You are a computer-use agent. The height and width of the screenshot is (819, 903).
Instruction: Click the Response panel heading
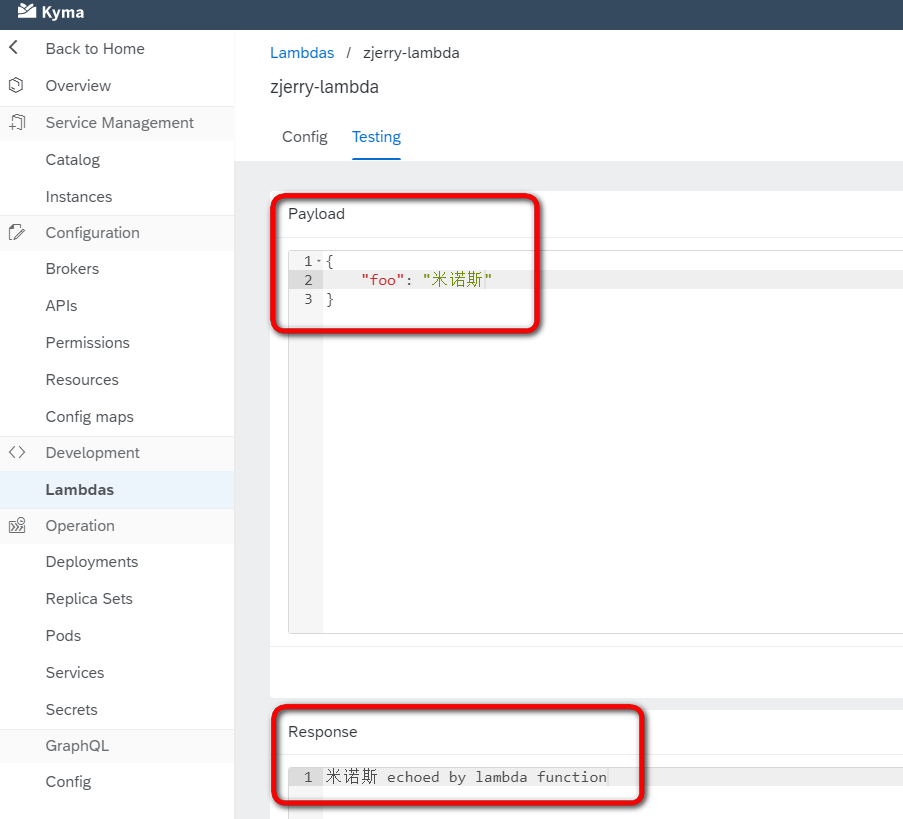coord(322,731)
